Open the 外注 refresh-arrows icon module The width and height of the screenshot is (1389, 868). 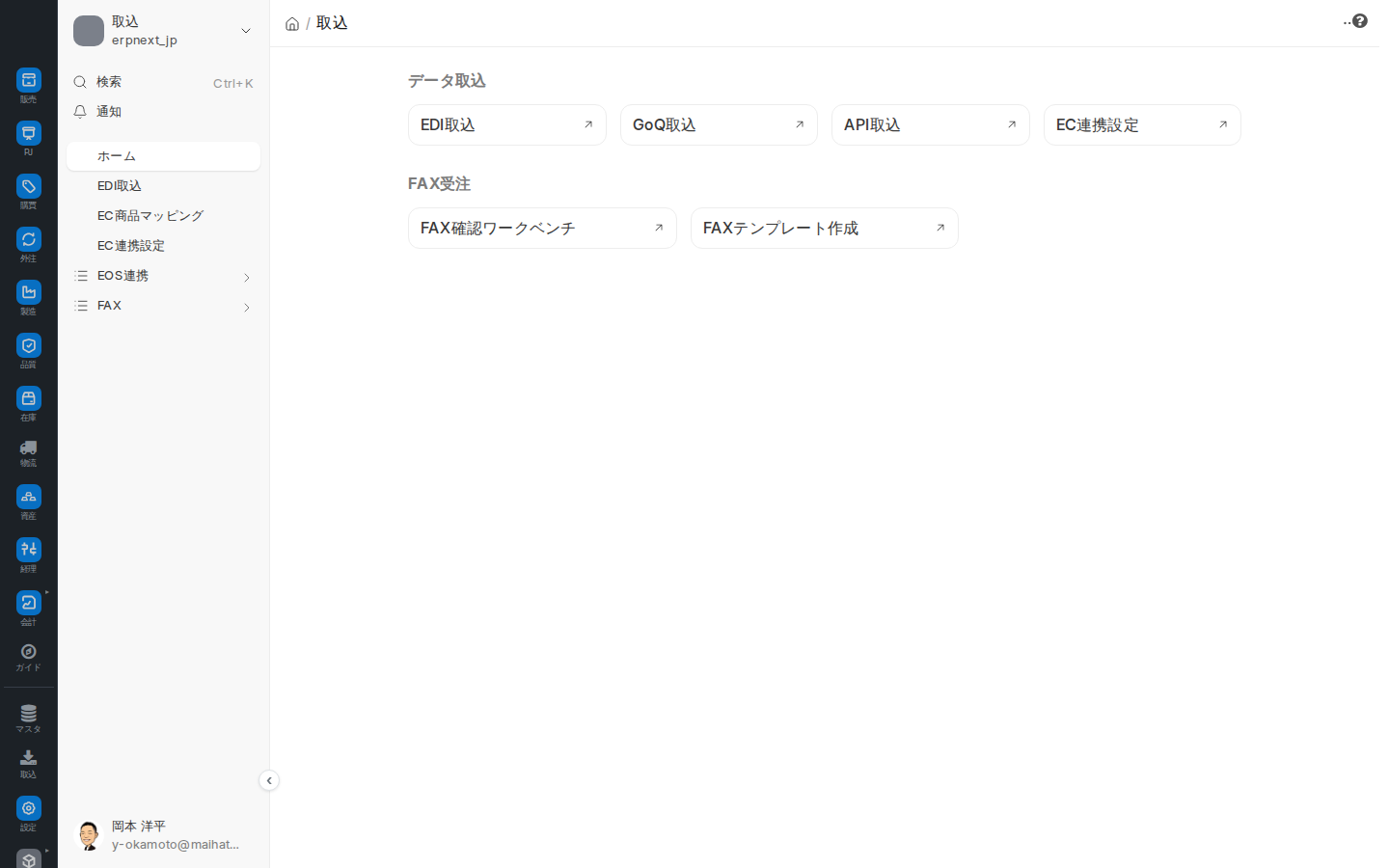[29, 239]
